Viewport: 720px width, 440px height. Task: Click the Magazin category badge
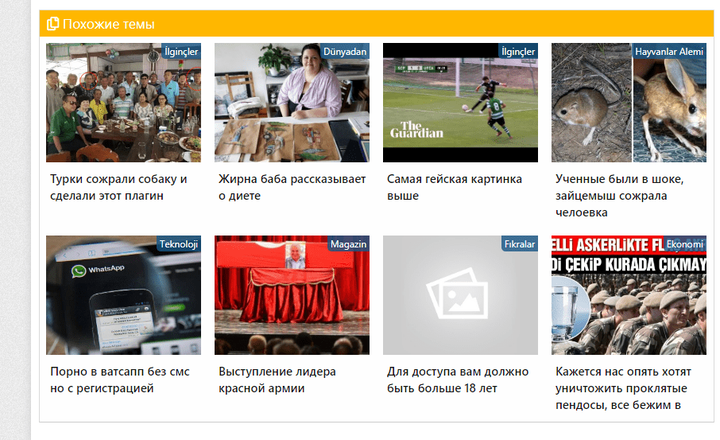[x=349, y=244]
